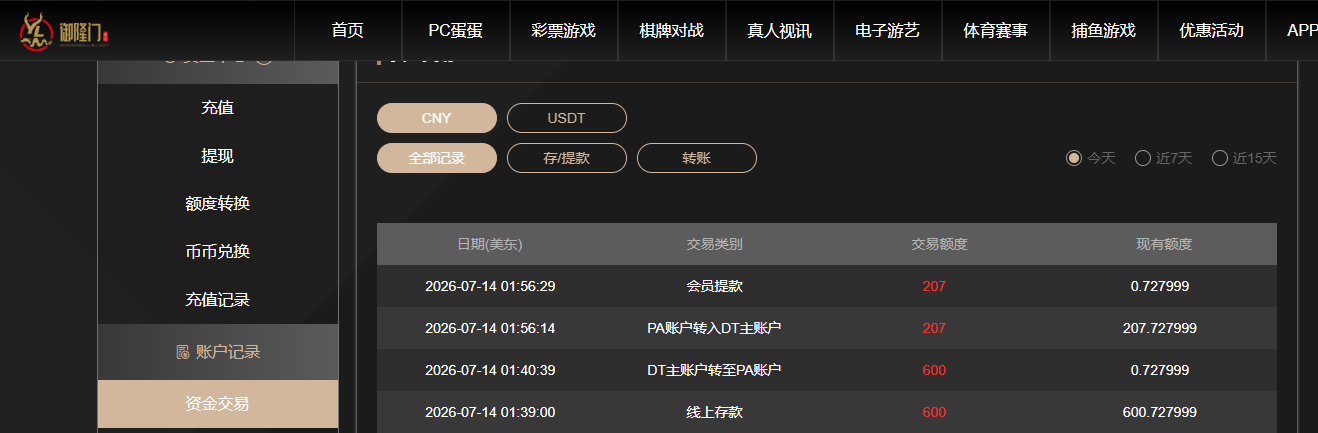This screenshot has width=1318, height=433.
Task: Show 全部记录 all records
Action: (437, 158)
